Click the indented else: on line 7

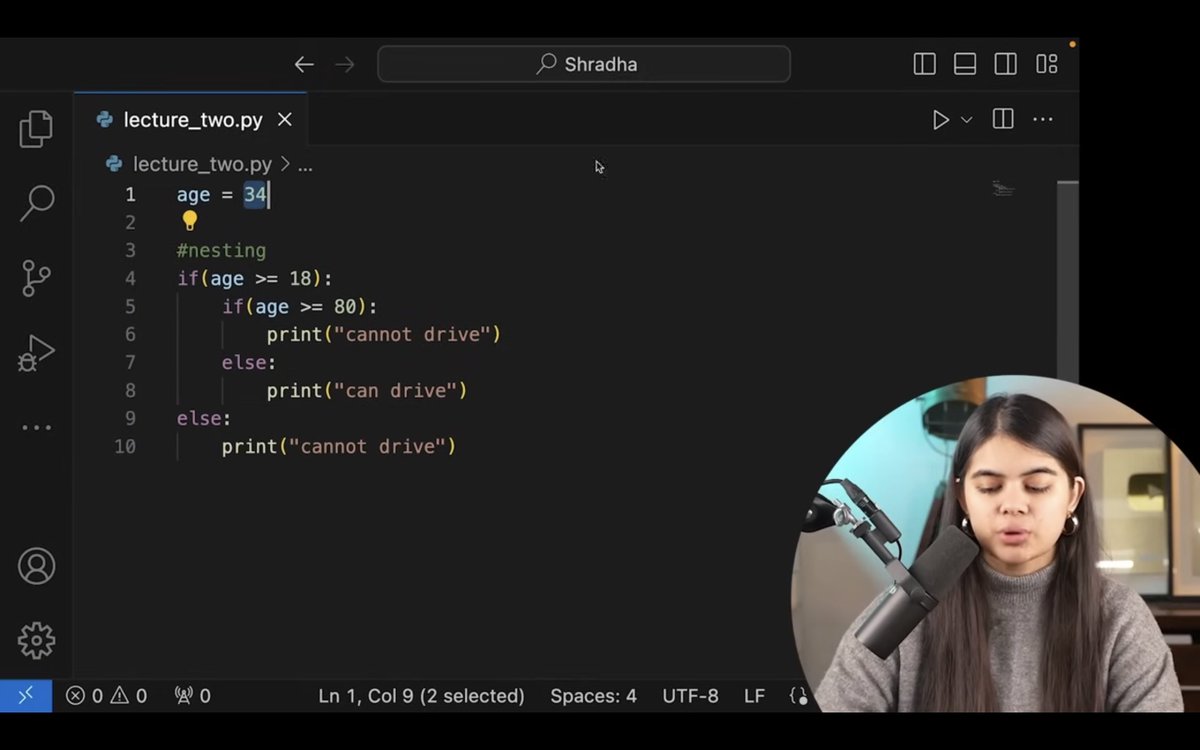coord(249,362)
